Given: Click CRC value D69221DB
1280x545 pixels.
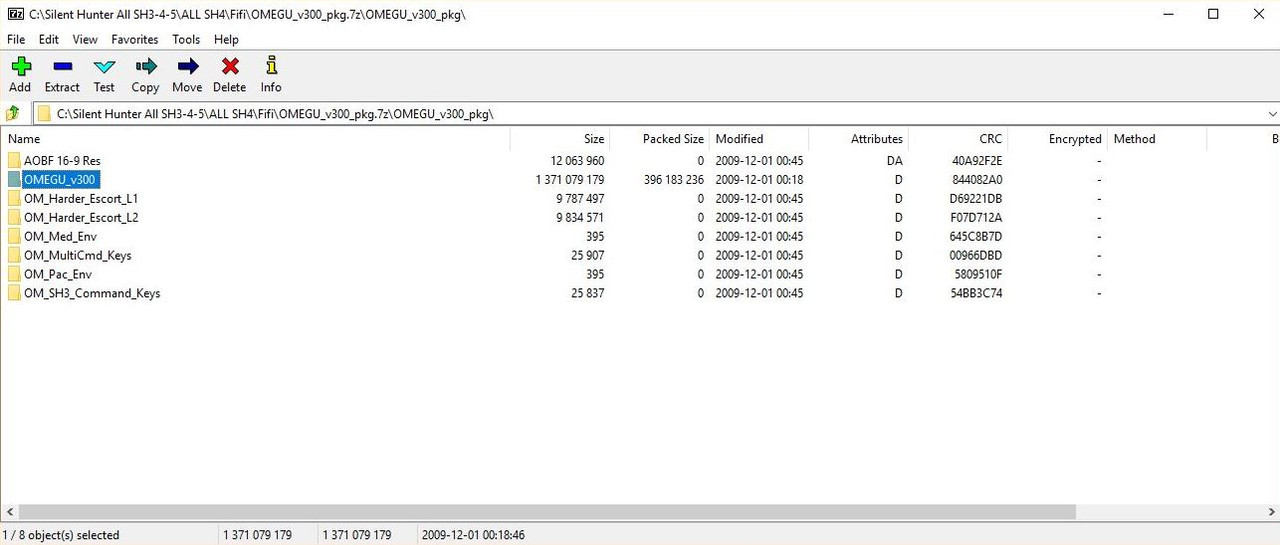Looking at the screenshot, I should (977, 199).
